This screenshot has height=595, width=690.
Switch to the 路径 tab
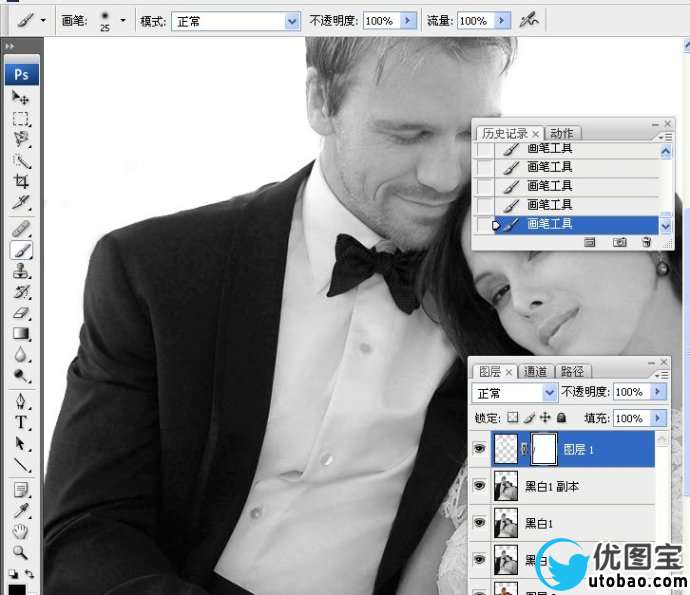click(x=572, y=371)
